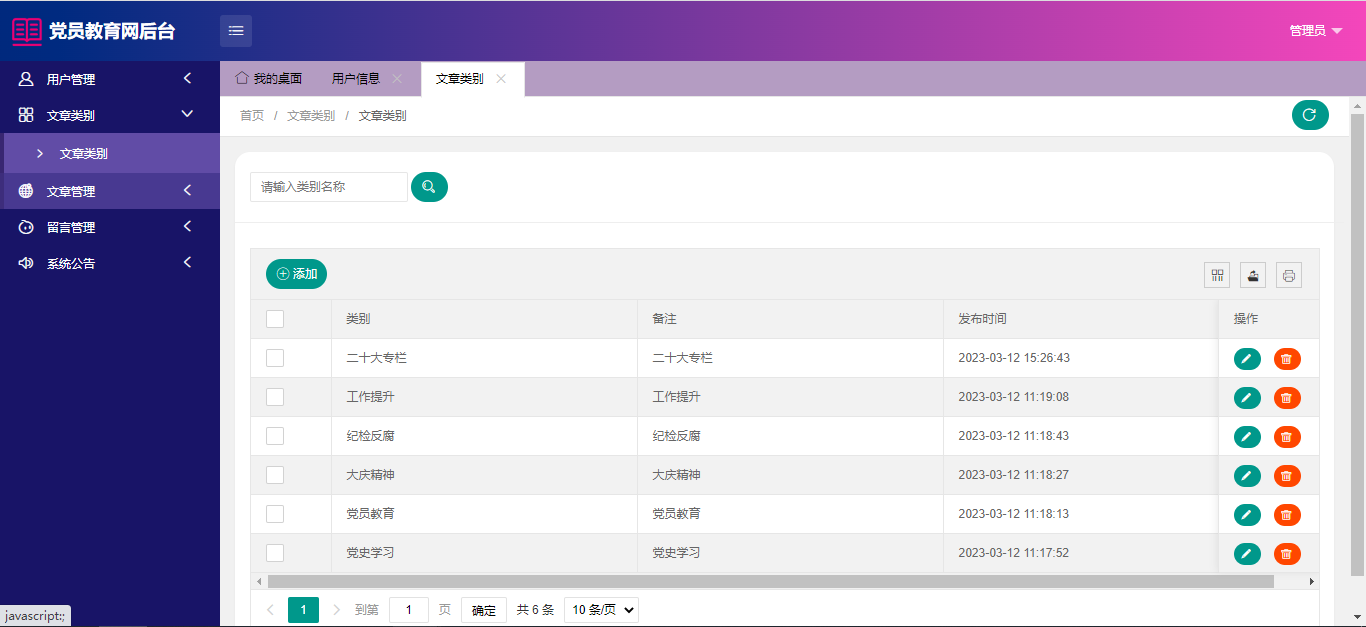
Task: Check the 工作提升 row checkbox
Action: [275, 397]
